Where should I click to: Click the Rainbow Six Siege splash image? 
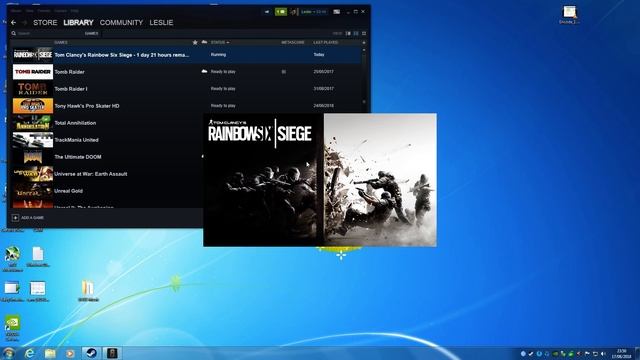tap(320, 180)
